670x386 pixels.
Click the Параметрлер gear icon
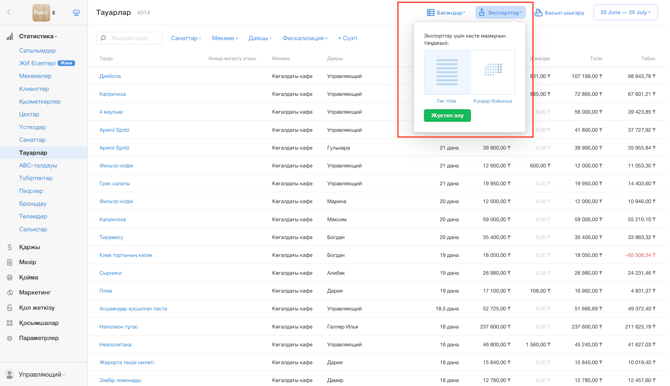(x=9, y=338)
